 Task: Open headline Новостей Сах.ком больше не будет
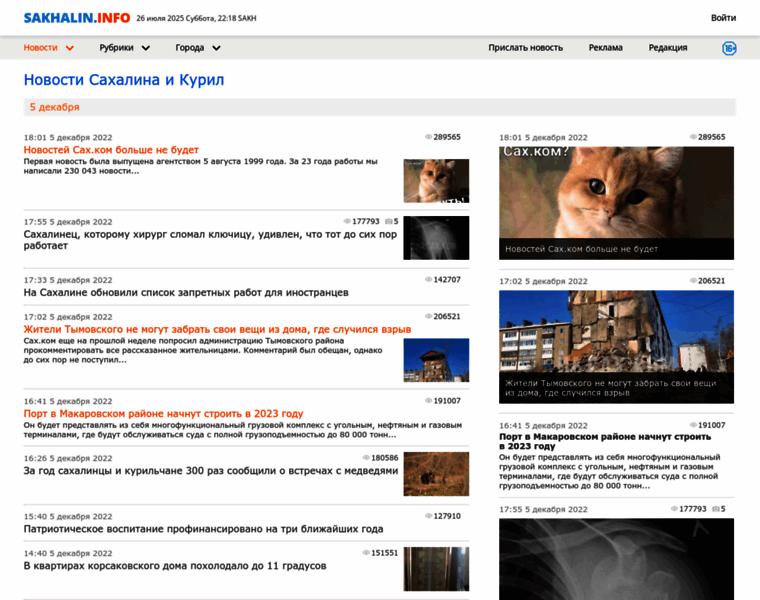click(x=111, y=150)
